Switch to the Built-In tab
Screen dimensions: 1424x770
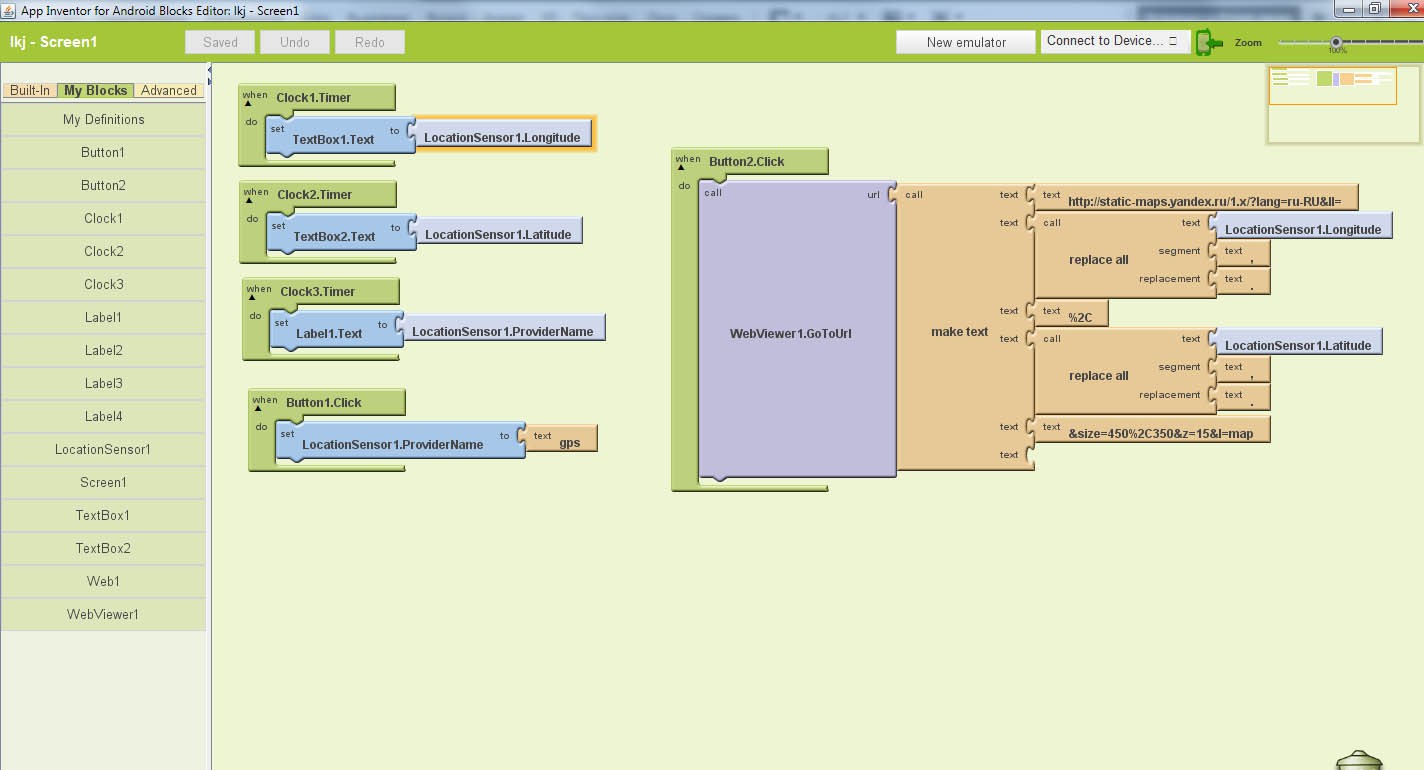coord(30,90)
